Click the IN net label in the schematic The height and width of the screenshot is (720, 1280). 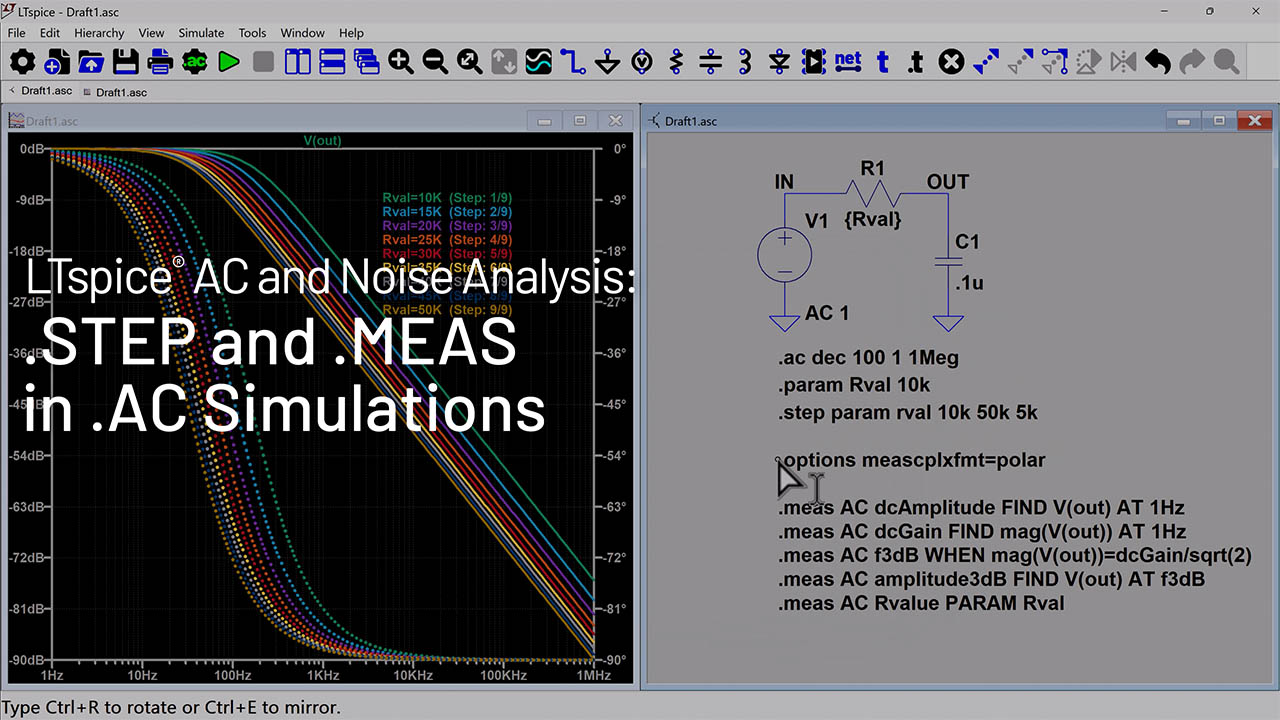pyautogui.click(x=784, y=182)
